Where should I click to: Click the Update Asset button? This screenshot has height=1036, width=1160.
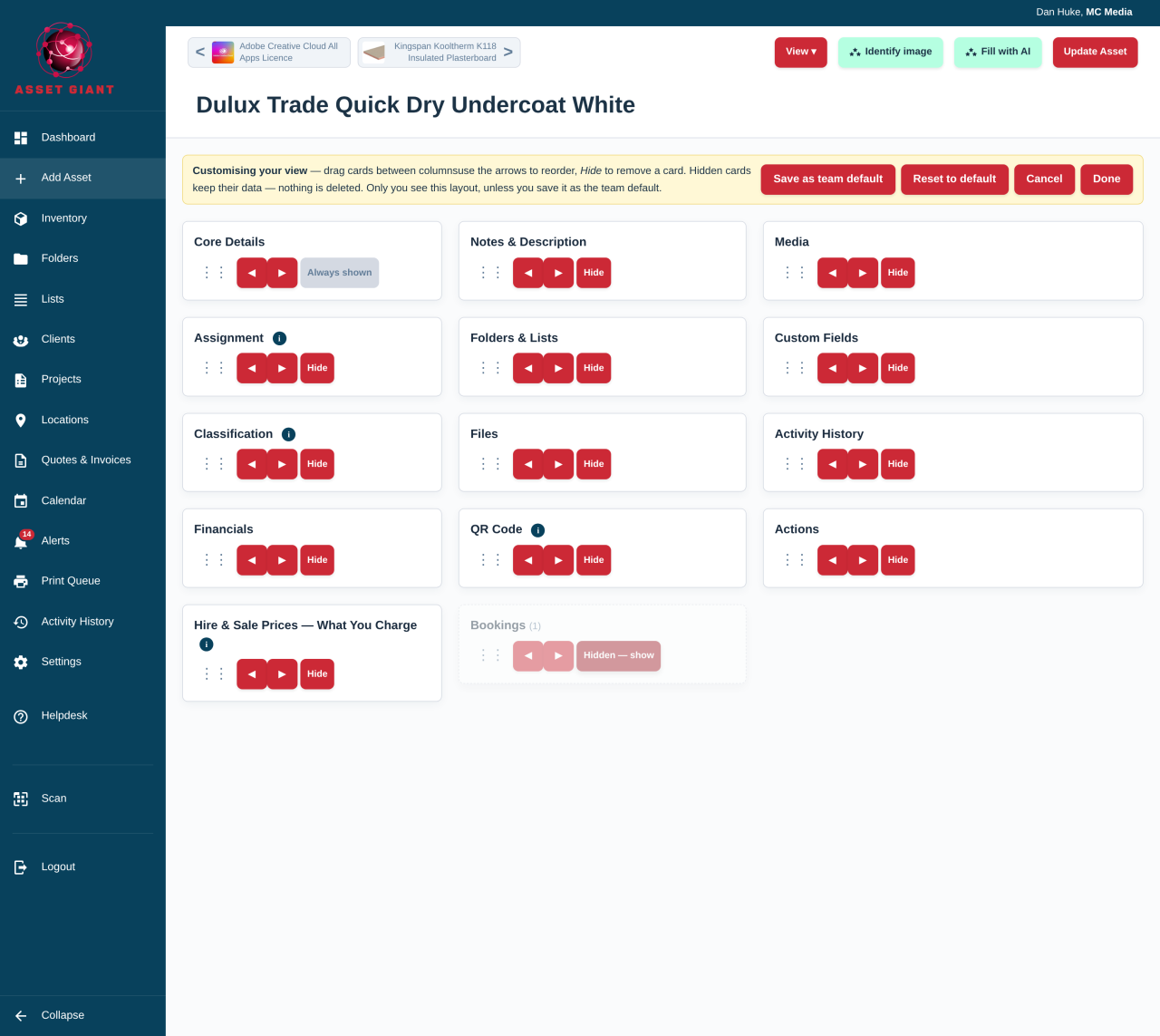(1095, 52)
